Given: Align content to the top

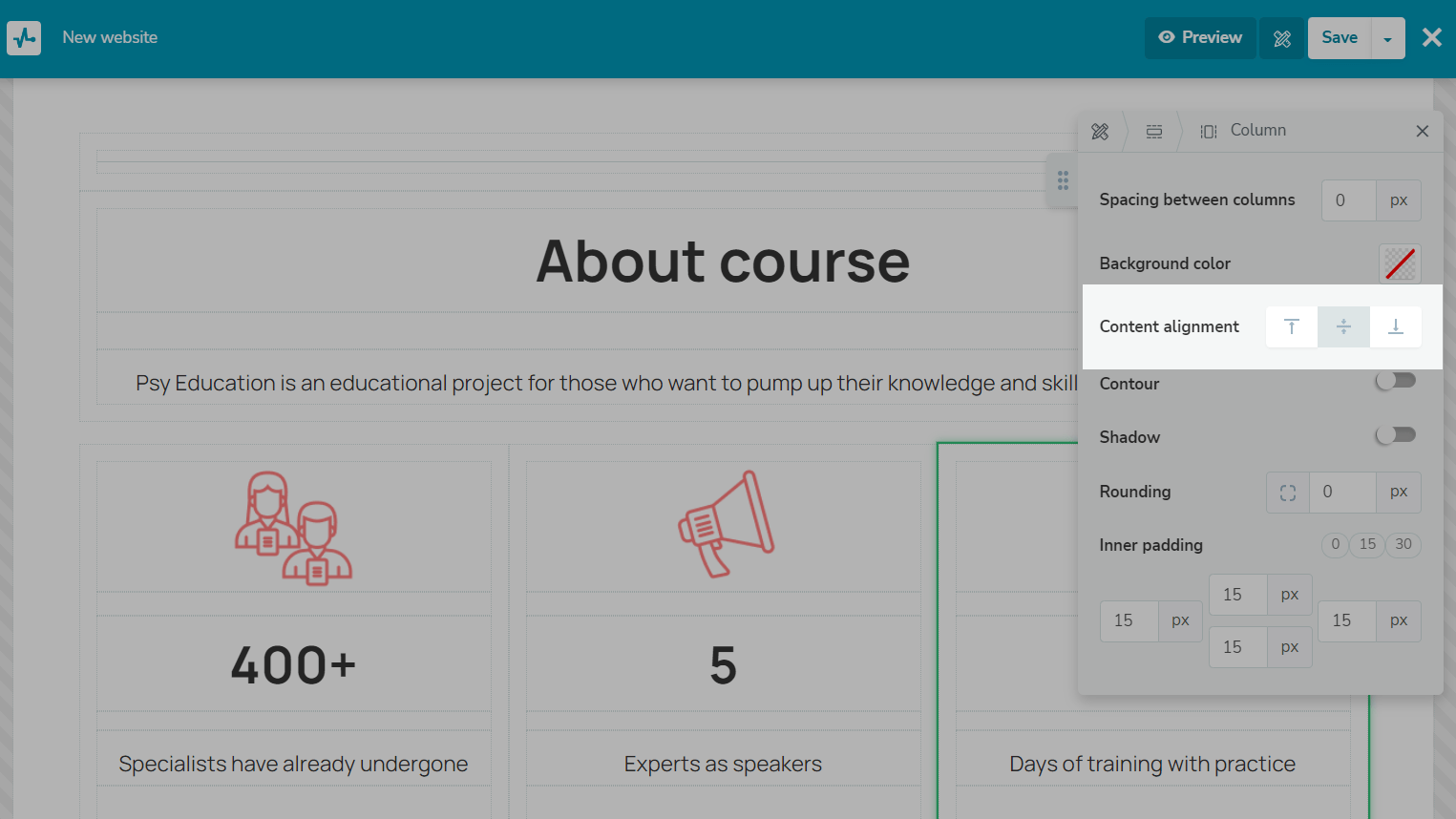Looking at the screenshot, I should (x=1292, y=326).
